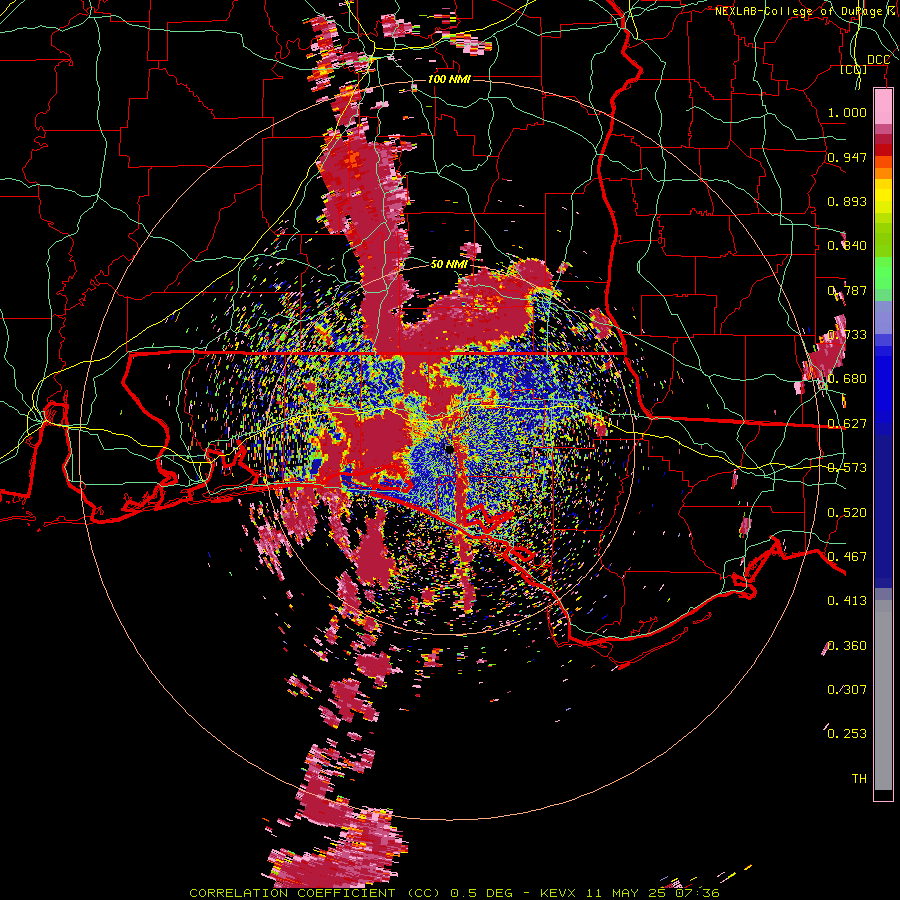900x900 pixels.
Task: Click the 0.467 color scale value
Action: click(x=847, y=556)
